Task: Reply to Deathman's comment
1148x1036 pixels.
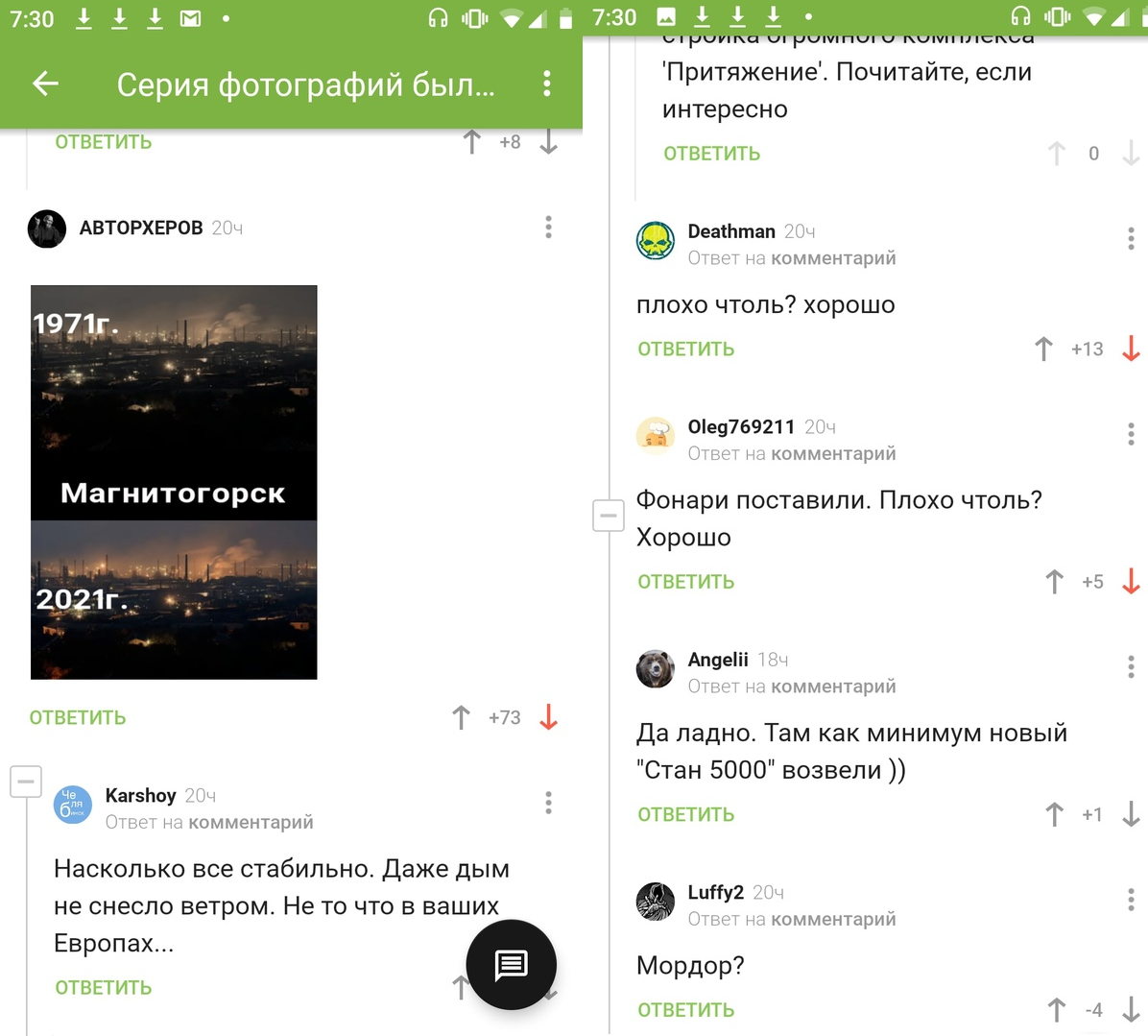Action: tap(686, 349)
